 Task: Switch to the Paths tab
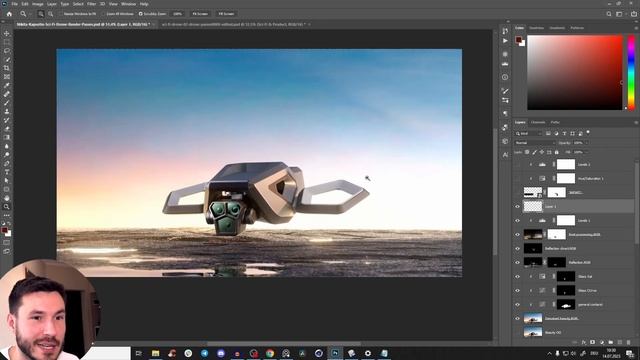[555, 122]
